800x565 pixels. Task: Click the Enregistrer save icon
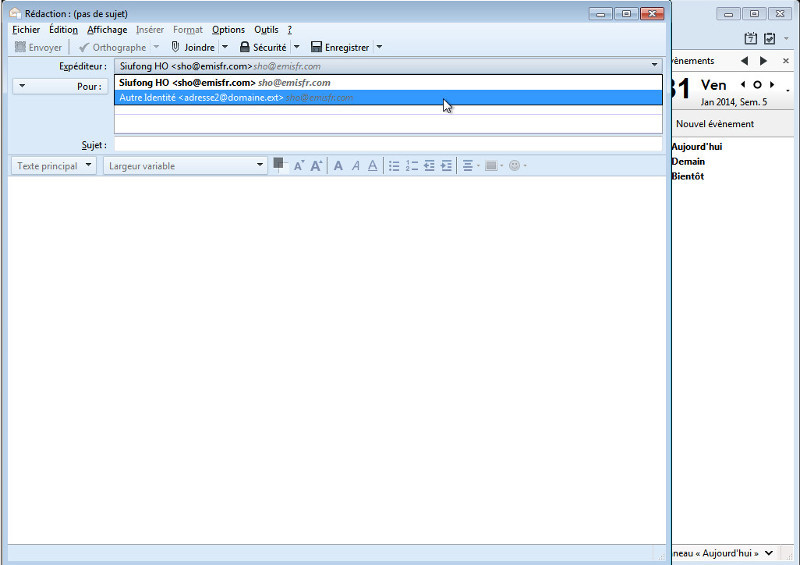click(316, 47)
